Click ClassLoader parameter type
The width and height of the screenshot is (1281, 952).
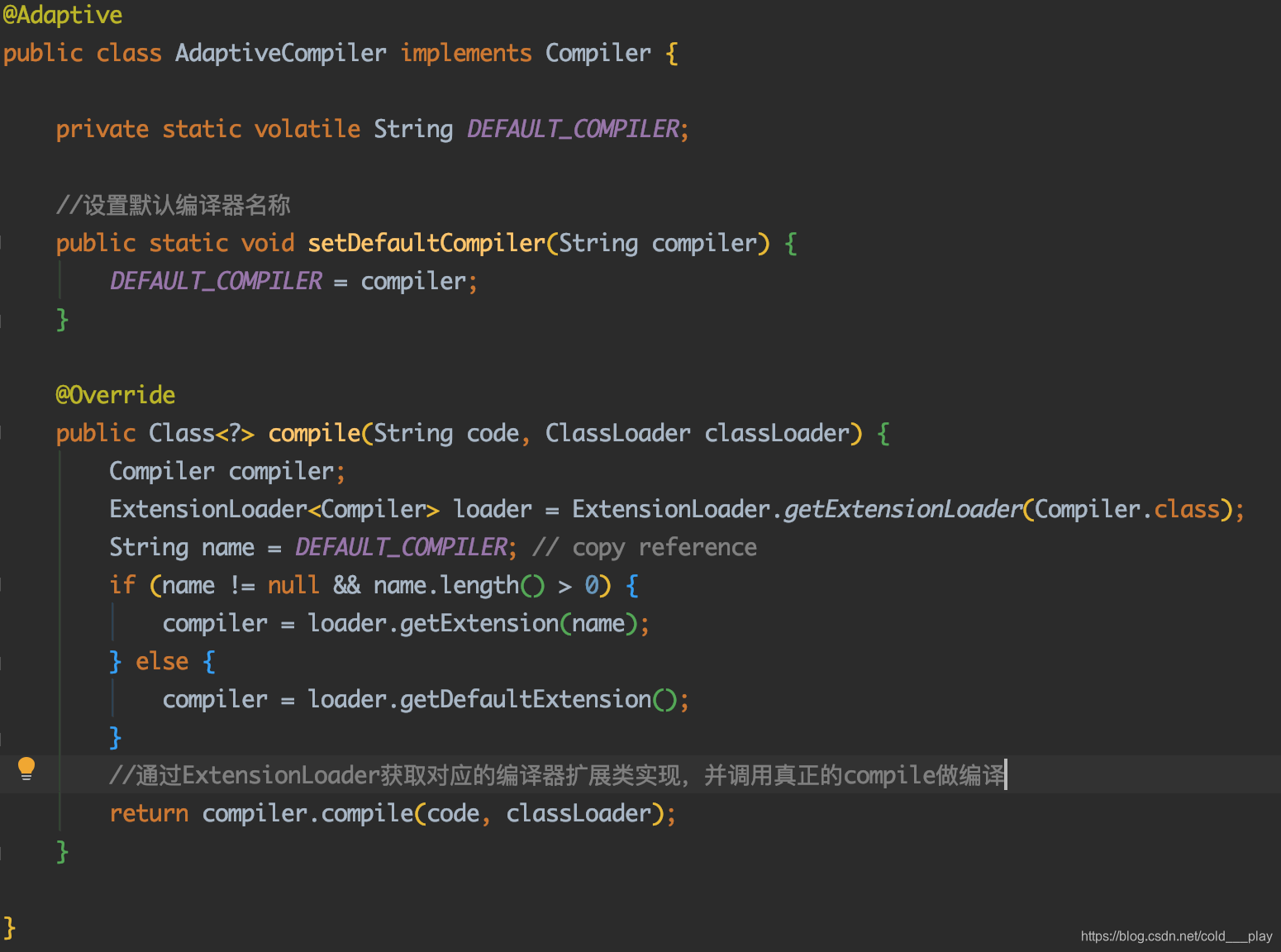(618, 433)
